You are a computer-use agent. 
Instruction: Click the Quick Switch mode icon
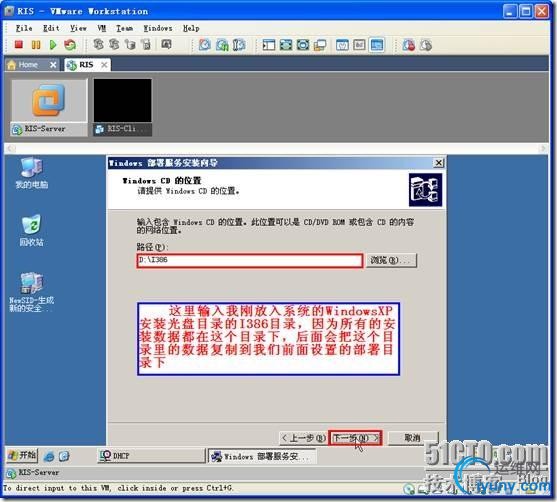303,45
